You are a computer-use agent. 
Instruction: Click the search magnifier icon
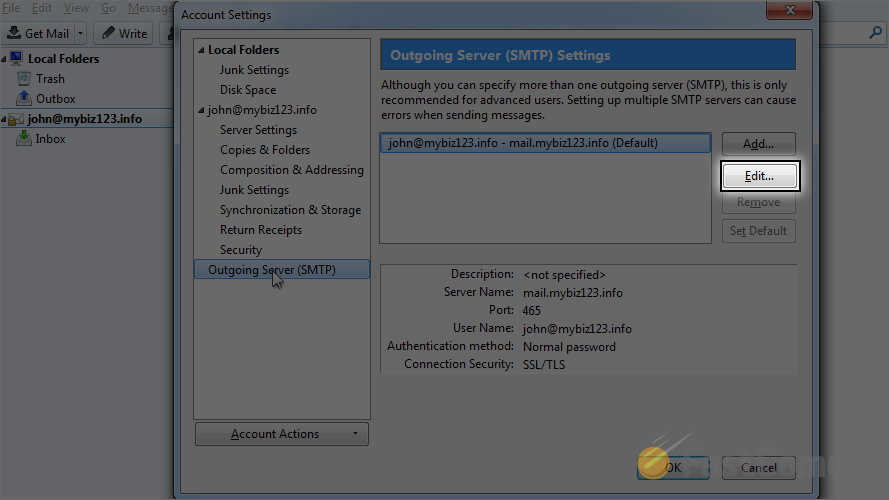point(875,33)
